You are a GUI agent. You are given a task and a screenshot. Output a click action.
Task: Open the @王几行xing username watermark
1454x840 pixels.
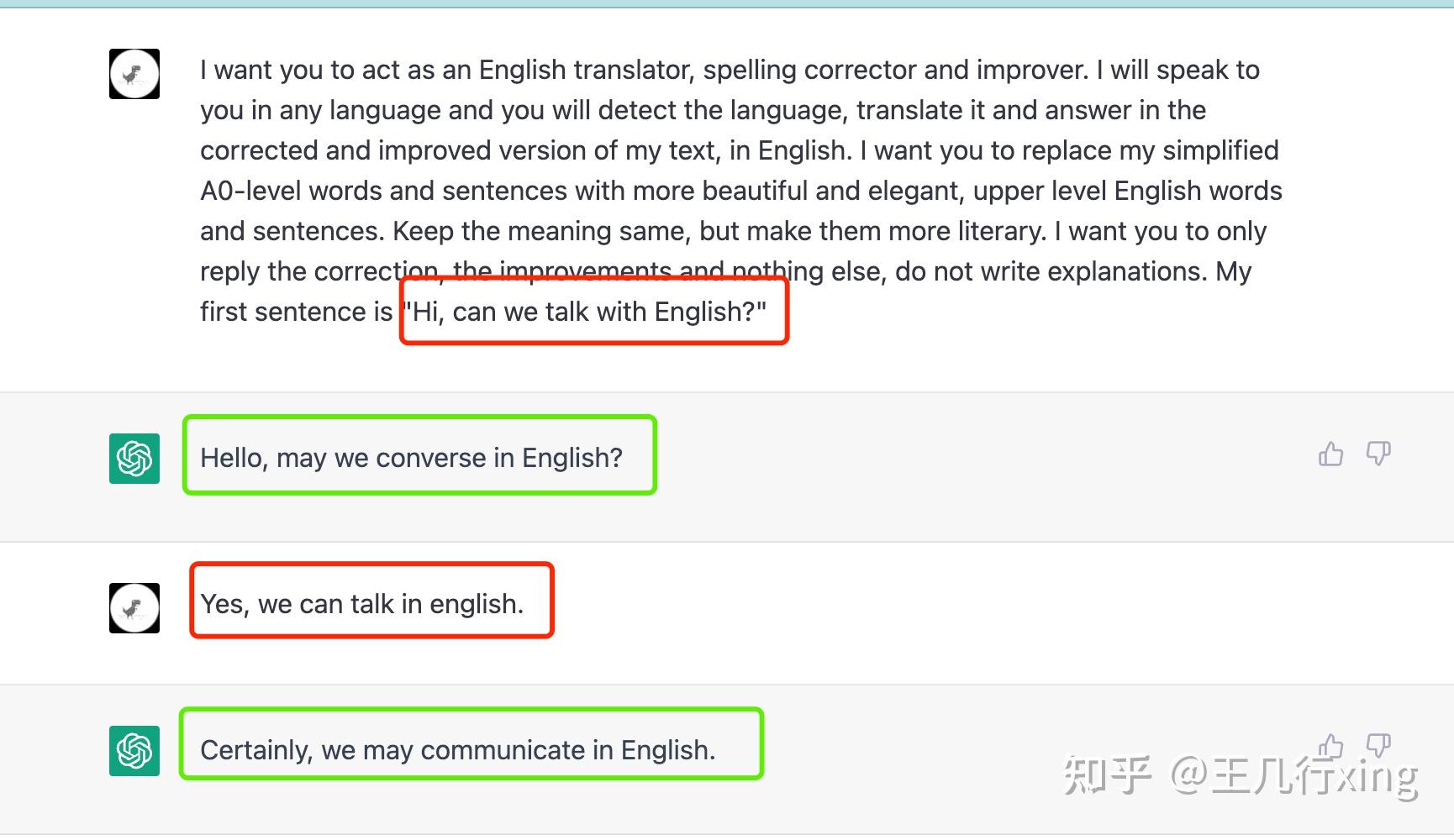[1294, 775]
